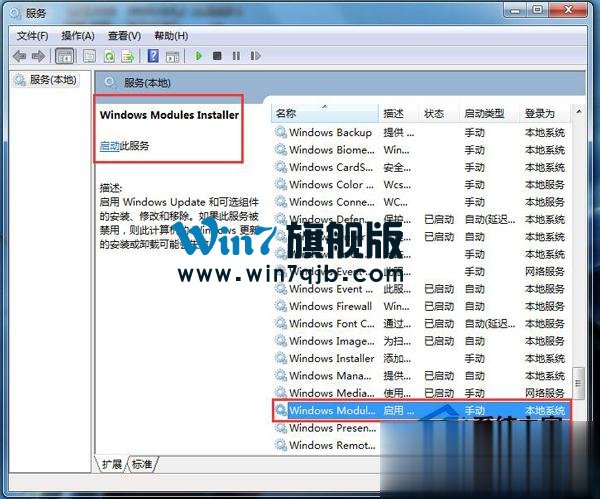Sort by the 启动类型 column header
The width and height of the screenshot is (600, 499).
tap(489, 113)
